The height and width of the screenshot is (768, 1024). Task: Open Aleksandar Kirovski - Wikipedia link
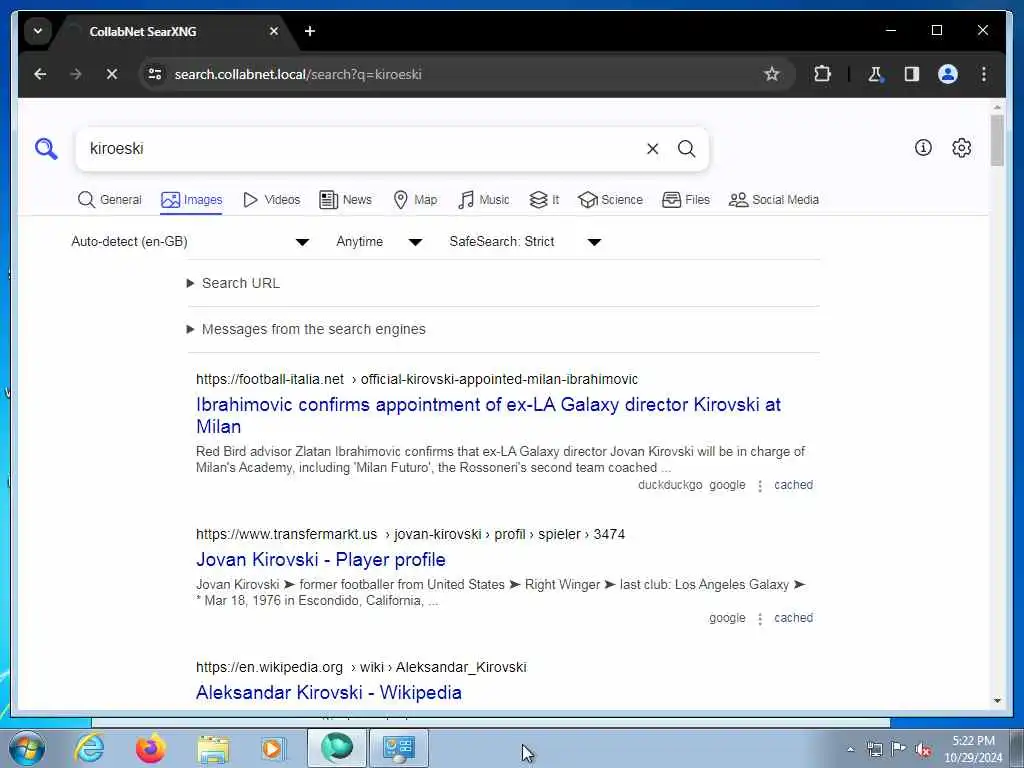[328, 692]
